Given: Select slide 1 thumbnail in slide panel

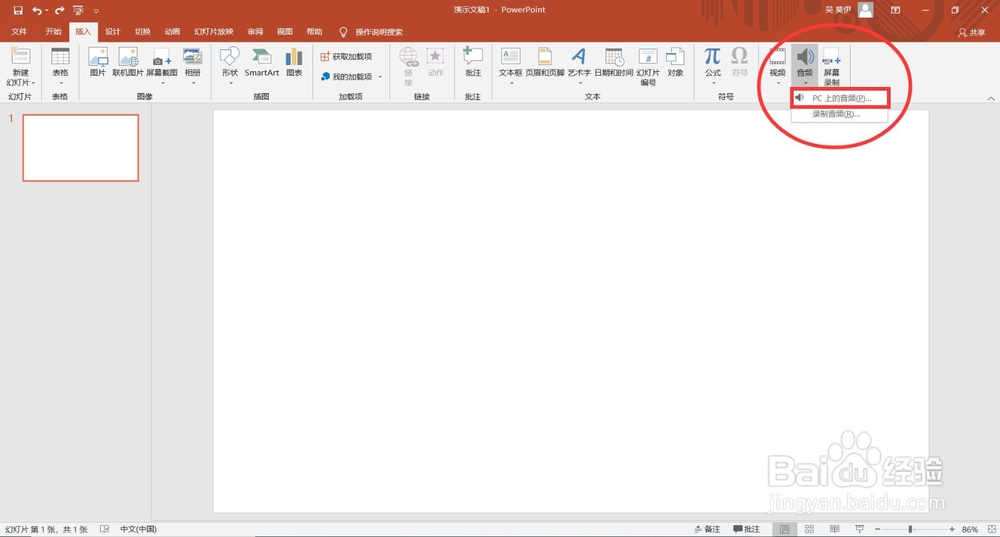Looking at the screenshot, I should [x=80, y=148].
